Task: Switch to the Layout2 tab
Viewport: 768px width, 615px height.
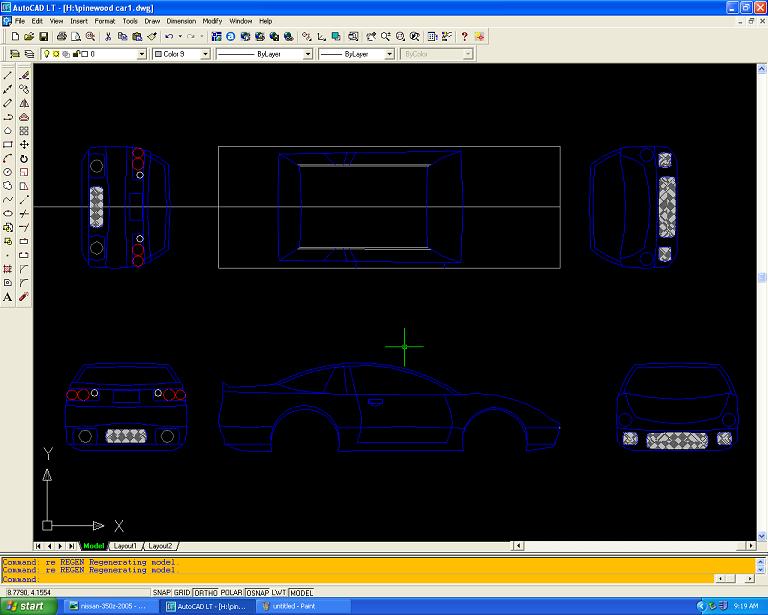Action: click(160, 545)
